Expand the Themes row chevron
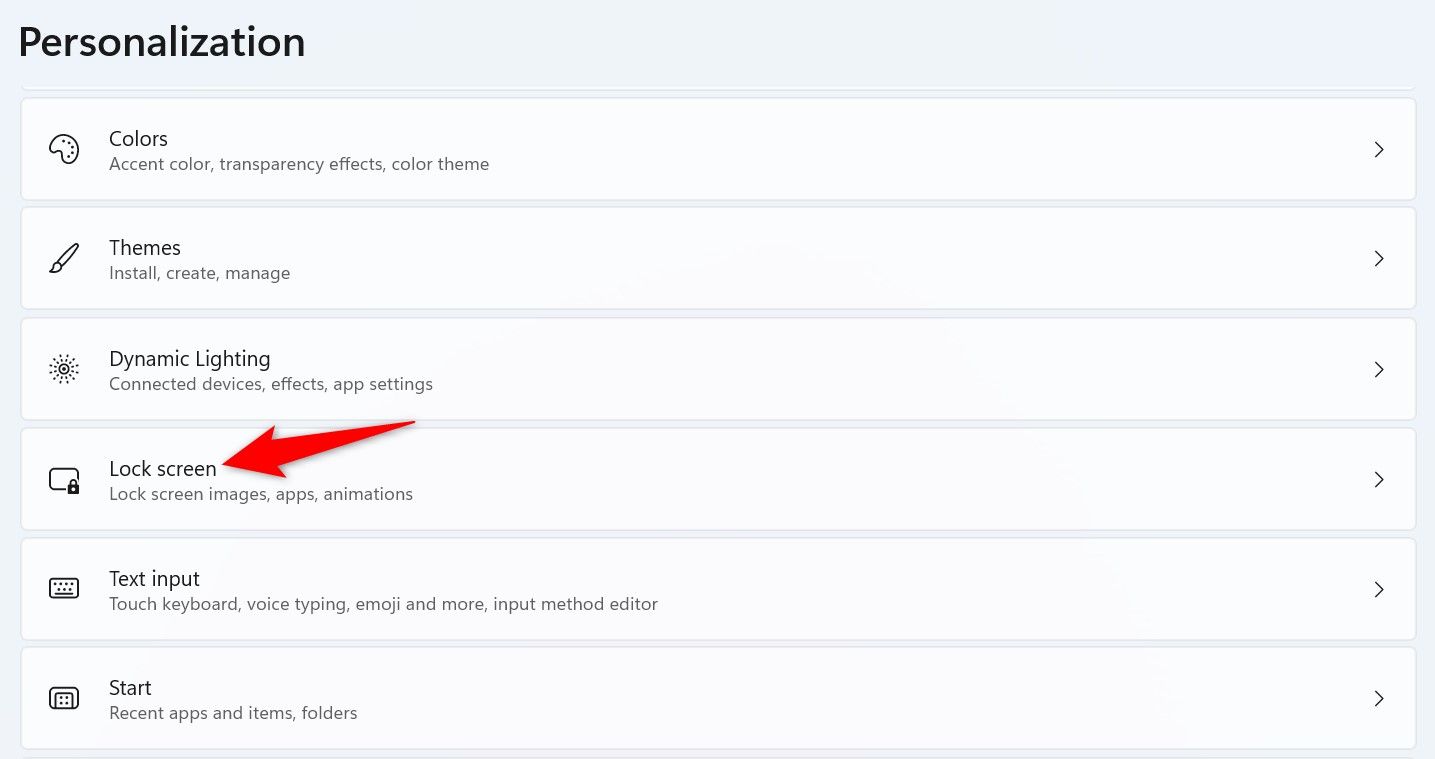The height and width of the screenshot is (759, 1435). coord(1379,259)
